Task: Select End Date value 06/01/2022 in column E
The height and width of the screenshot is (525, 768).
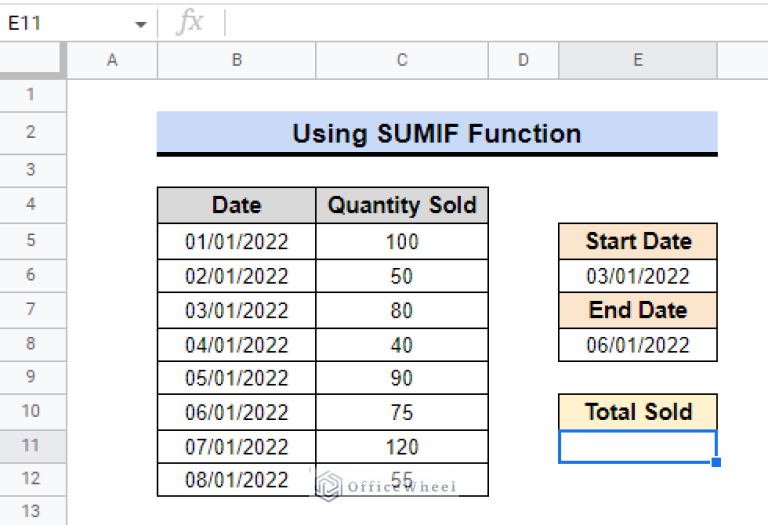Action: tap(638, 345)
